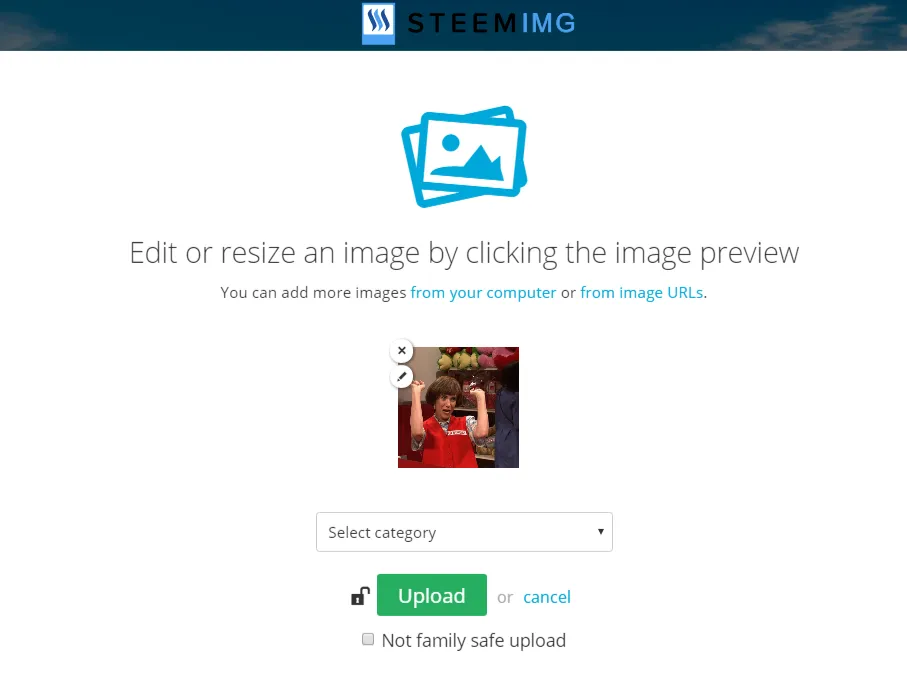Open the Select category dropdown
This screenshot has height=676, width=907.
[x=464, y=532]
